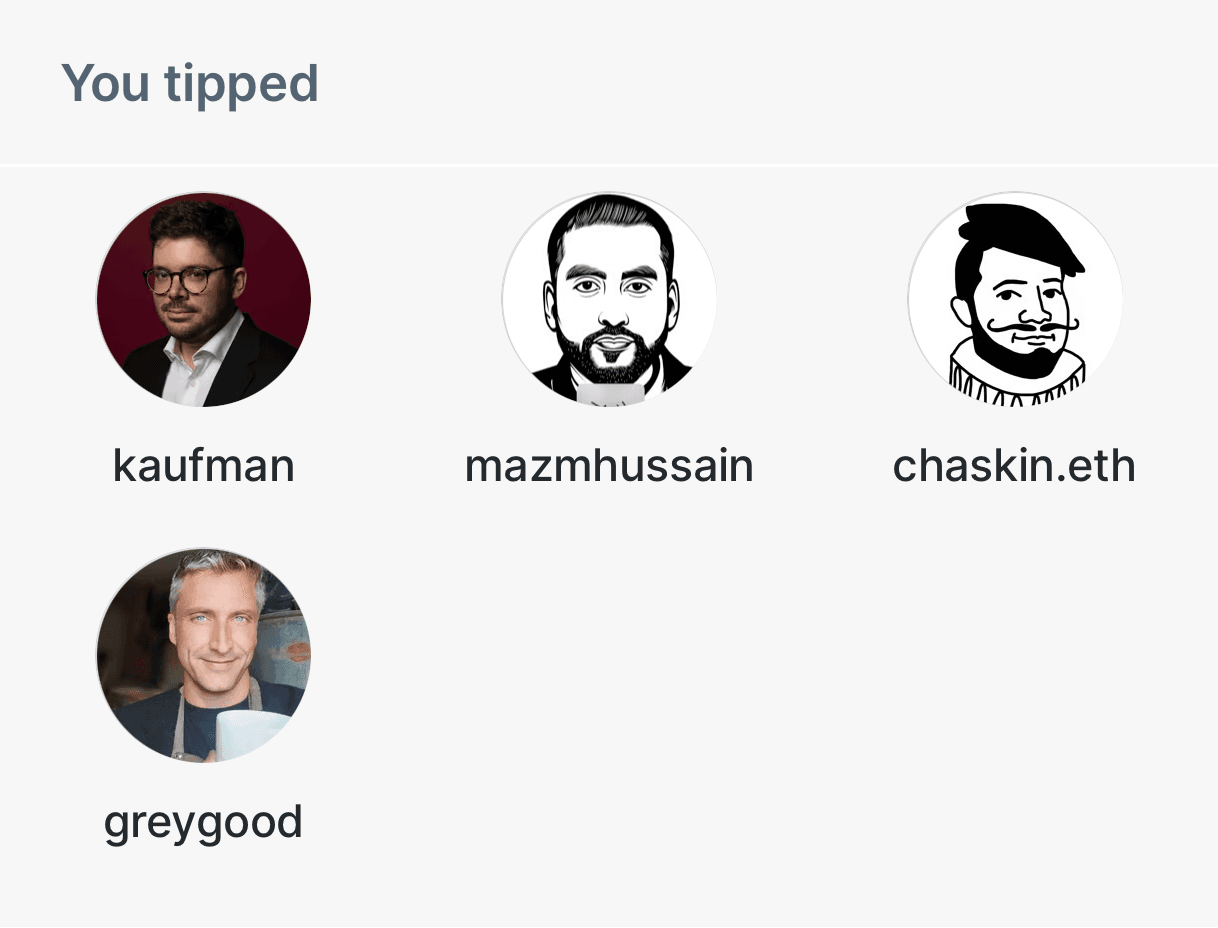Select the greygood username link
The height and width of the screenshot is (928, 1218).
click(x=204, y=822)
